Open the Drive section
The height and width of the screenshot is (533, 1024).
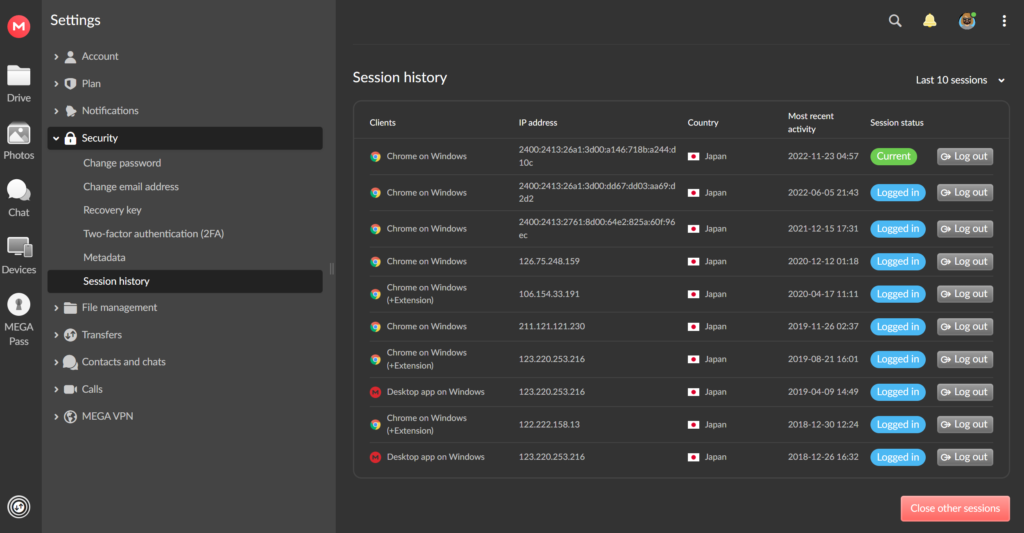[19, 83]
